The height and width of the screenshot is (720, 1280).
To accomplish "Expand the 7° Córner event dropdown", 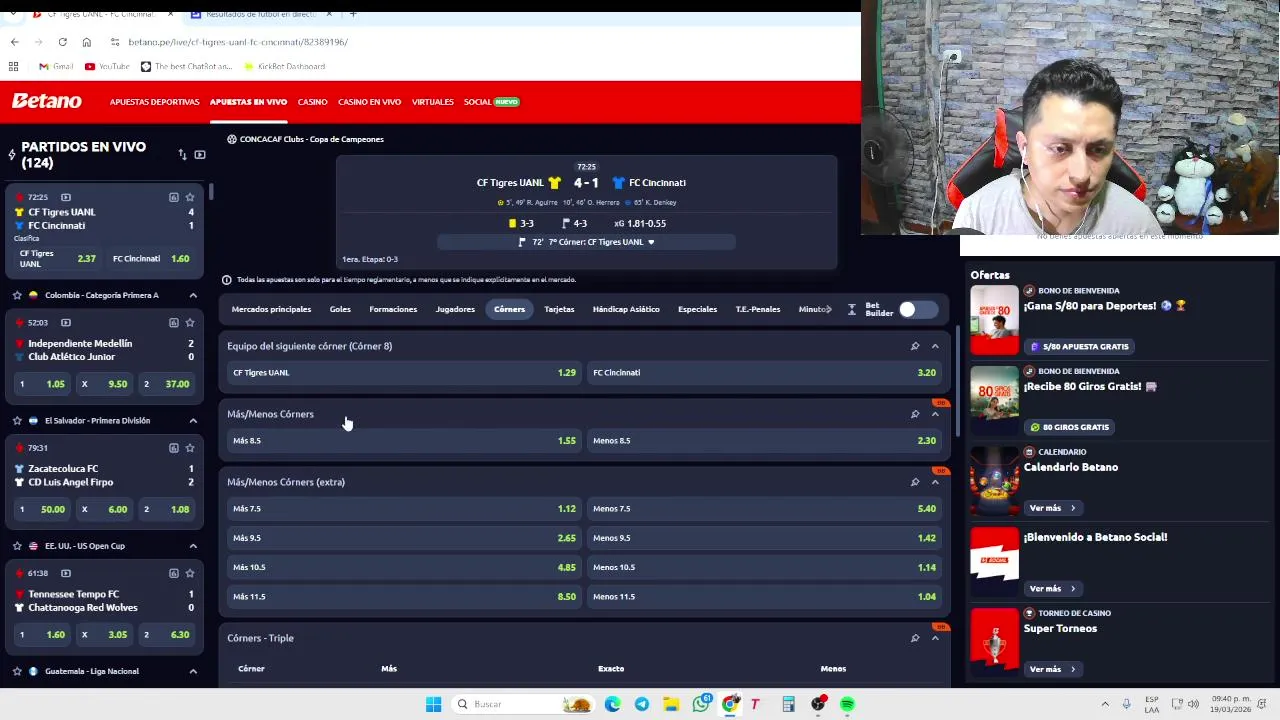I will [651, 242].
